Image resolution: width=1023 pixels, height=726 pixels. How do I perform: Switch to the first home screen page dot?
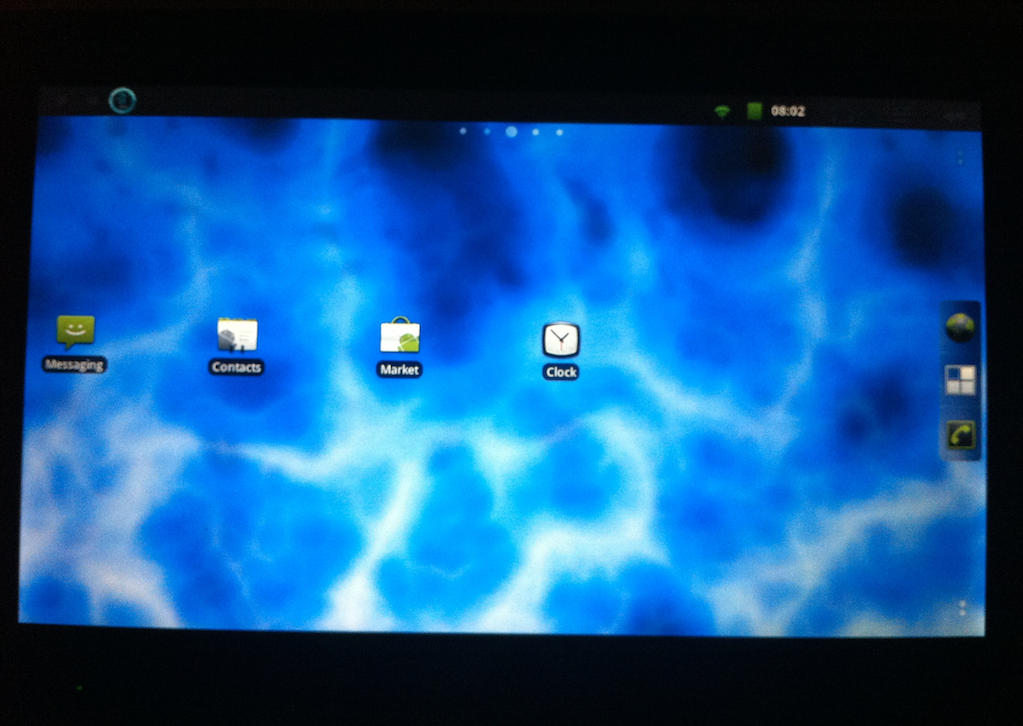pos(463,131)
